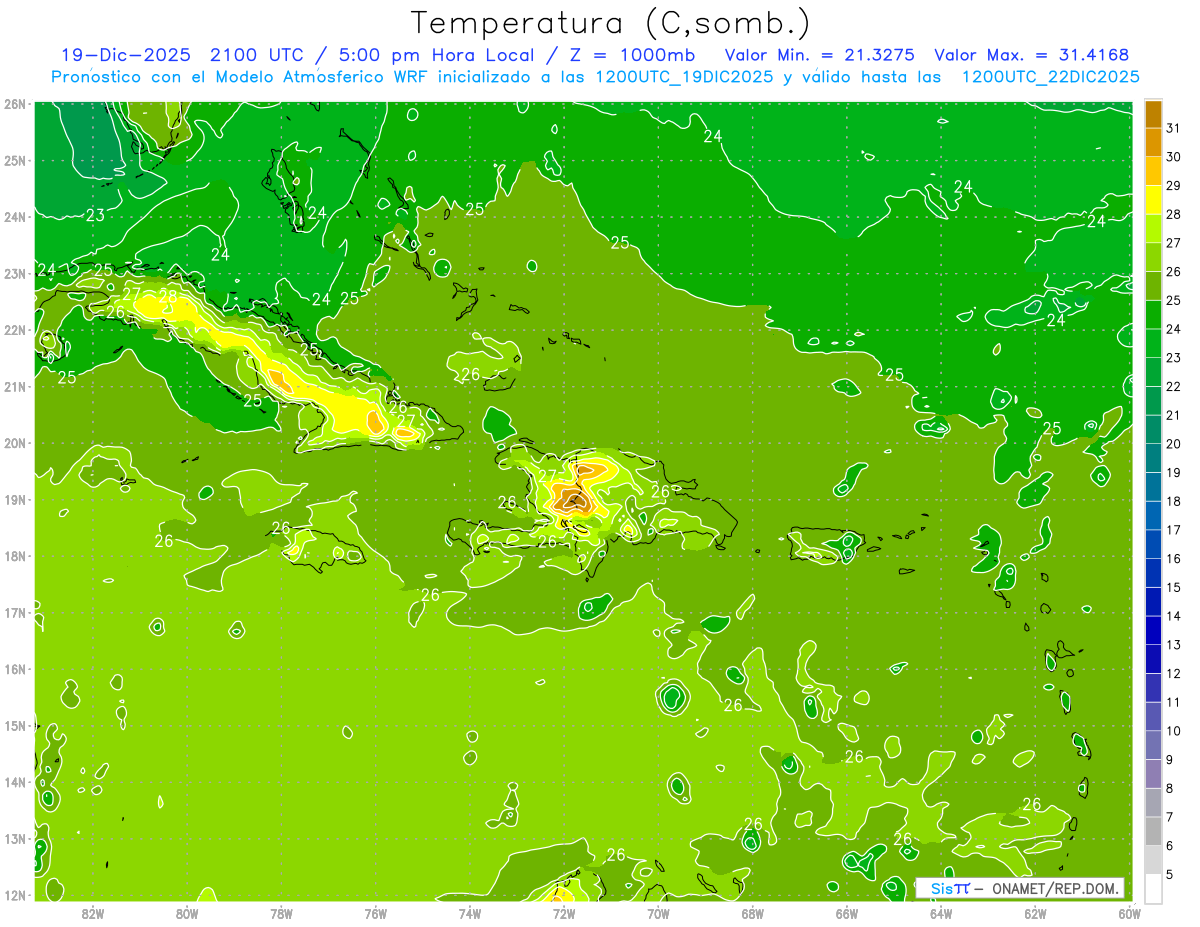Click the "17N" latitude axis label
The width and height of the screenshot is (1200, 927).
[x=15, y=612]
